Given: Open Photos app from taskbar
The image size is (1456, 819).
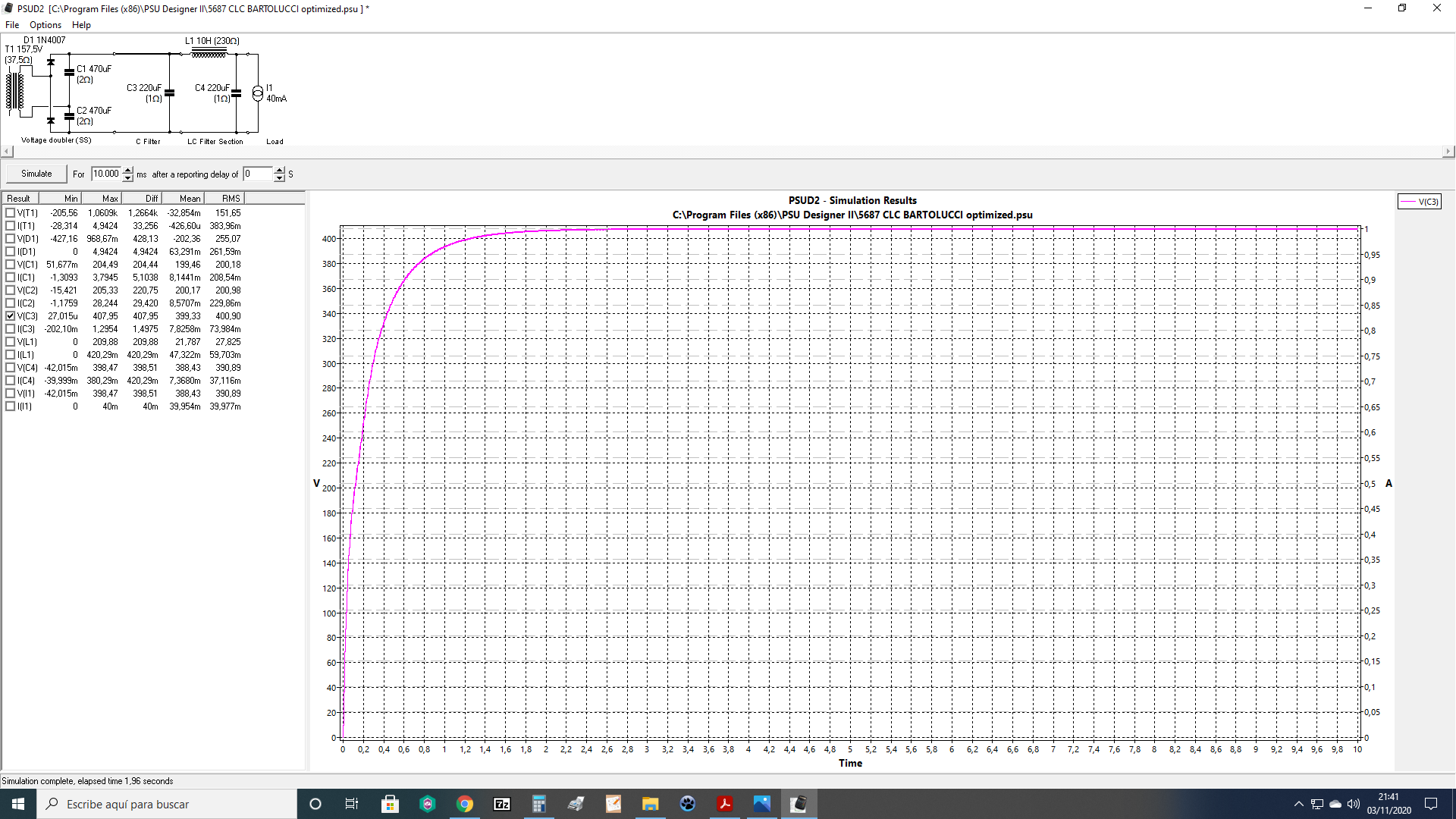Looking at the screenshot, I should tap(762, 804).
